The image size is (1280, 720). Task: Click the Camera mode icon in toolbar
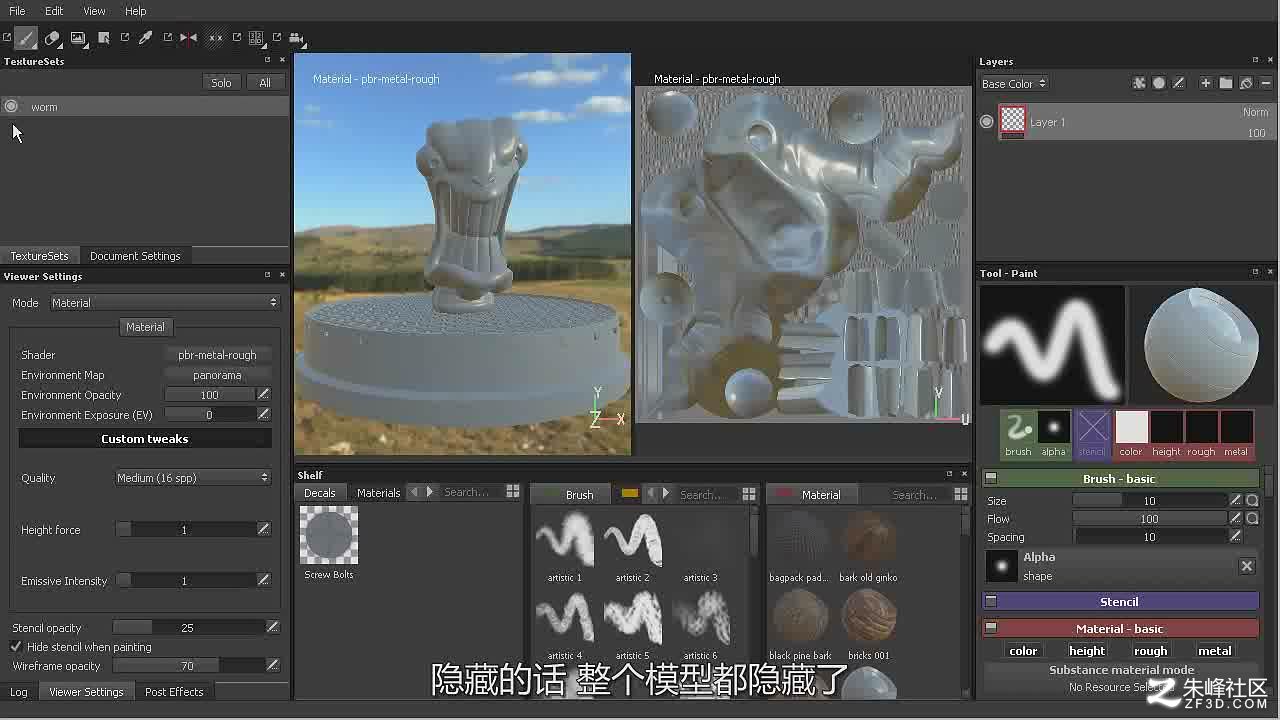tap(296, 38)
